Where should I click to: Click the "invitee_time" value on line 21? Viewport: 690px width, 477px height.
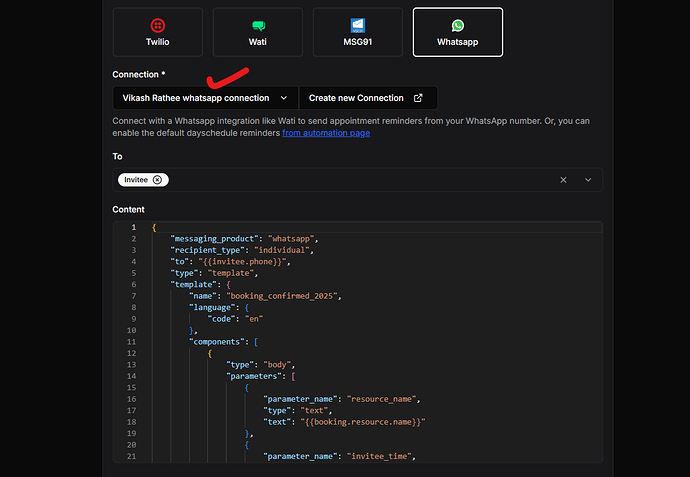pos(379,456)
